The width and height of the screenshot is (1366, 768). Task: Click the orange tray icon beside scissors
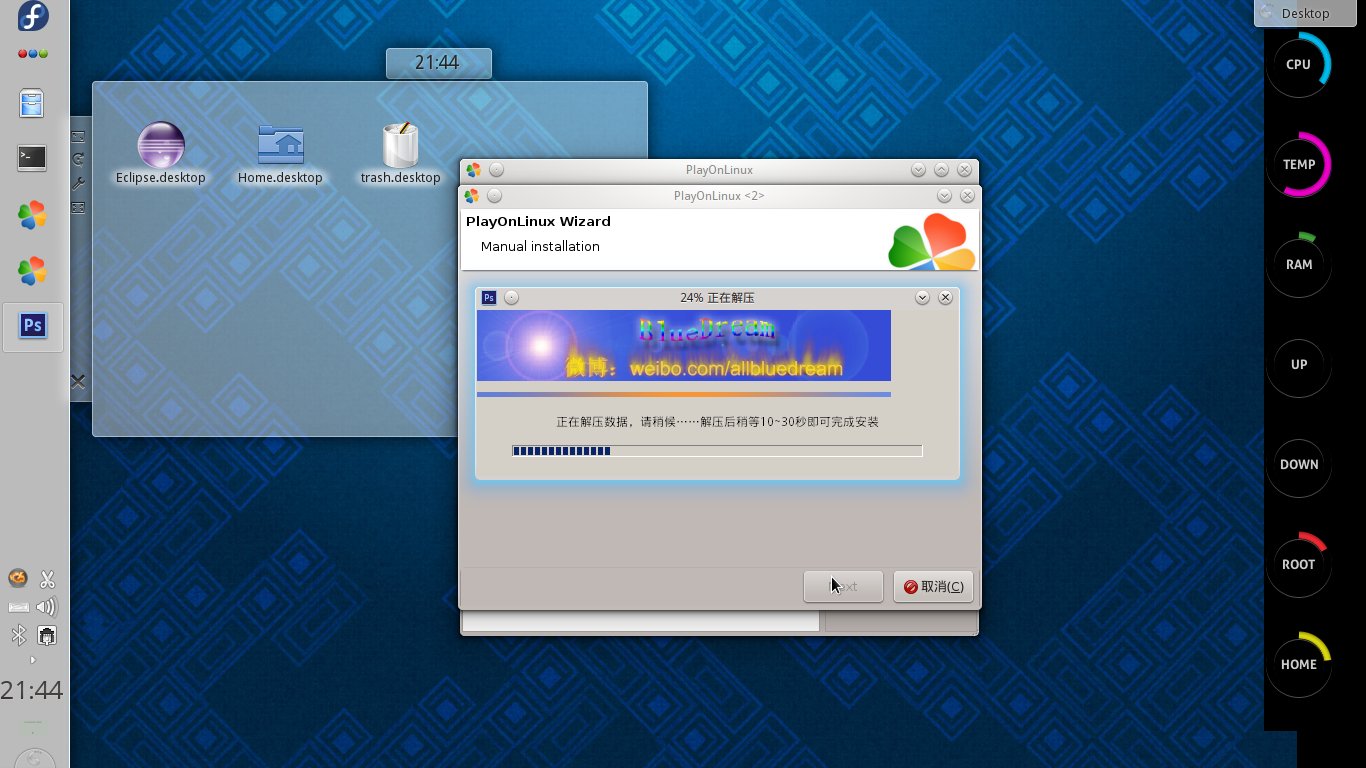coord(18,579)
